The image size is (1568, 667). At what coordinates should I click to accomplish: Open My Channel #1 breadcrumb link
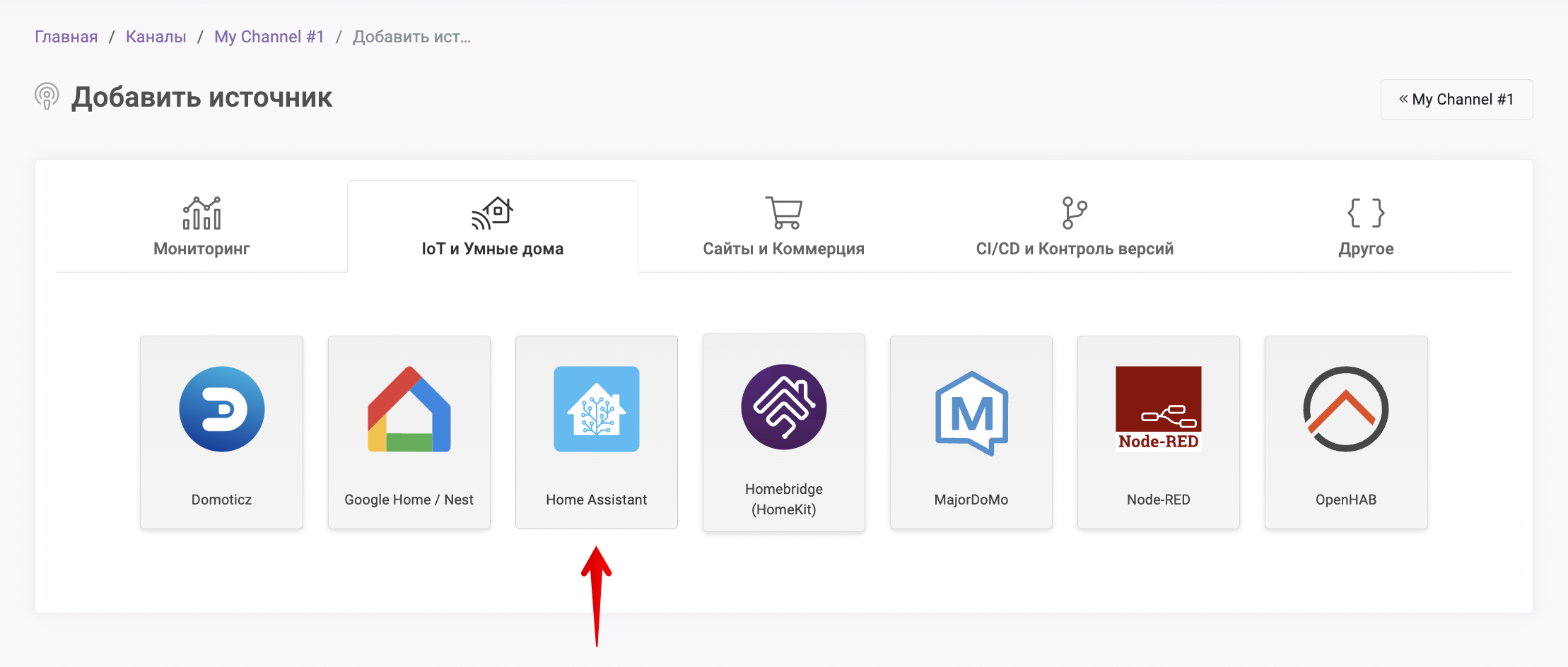(269, 37)
